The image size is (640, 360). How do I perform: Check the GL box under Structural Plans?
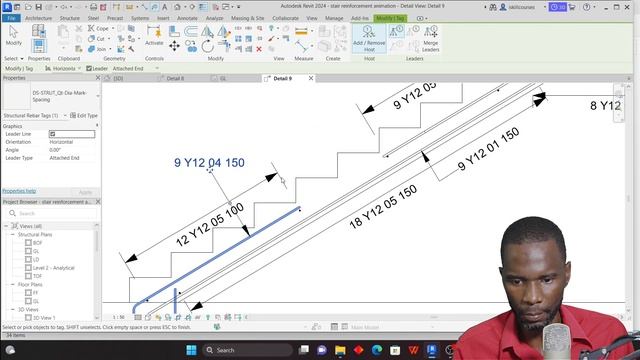(28, 251)
